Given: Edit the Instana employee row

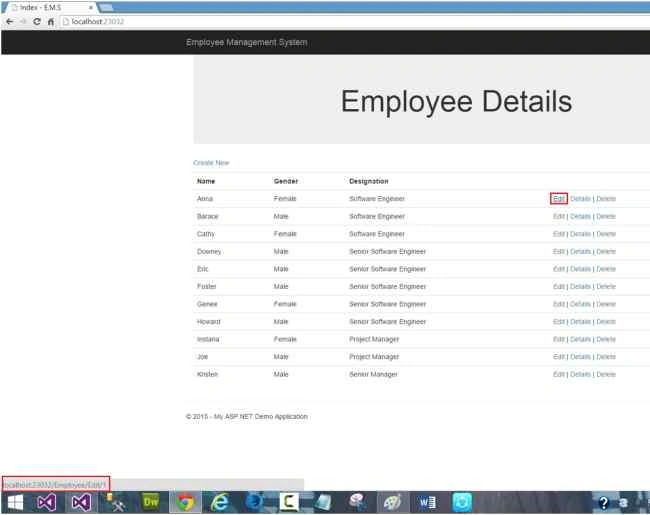Looking at the screenshot, I should click(x=558, y=339).
